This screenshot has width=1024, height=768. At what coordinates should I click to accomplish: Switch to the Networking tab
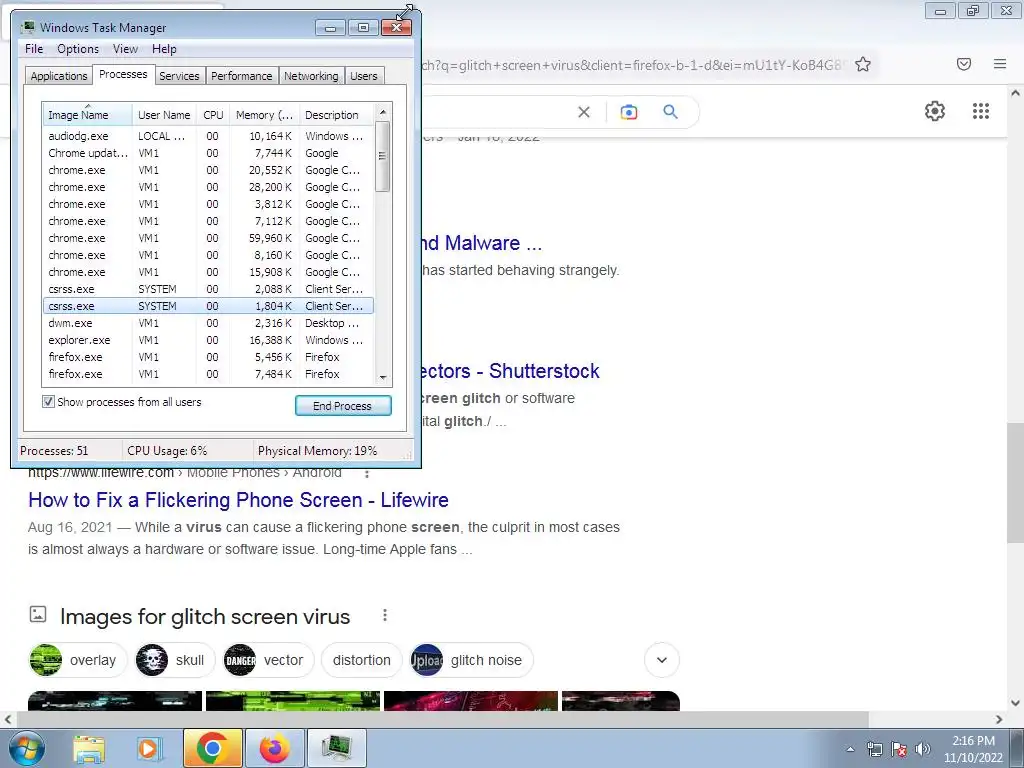click(311, 76)
